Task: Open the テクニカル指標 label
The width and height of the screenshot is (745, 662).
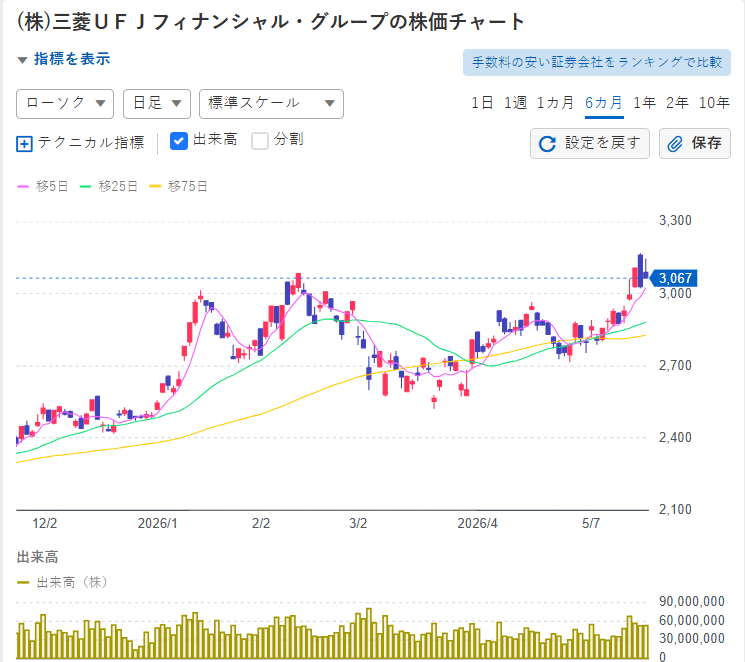Action: pyautogui.click(x=91, y=143)
